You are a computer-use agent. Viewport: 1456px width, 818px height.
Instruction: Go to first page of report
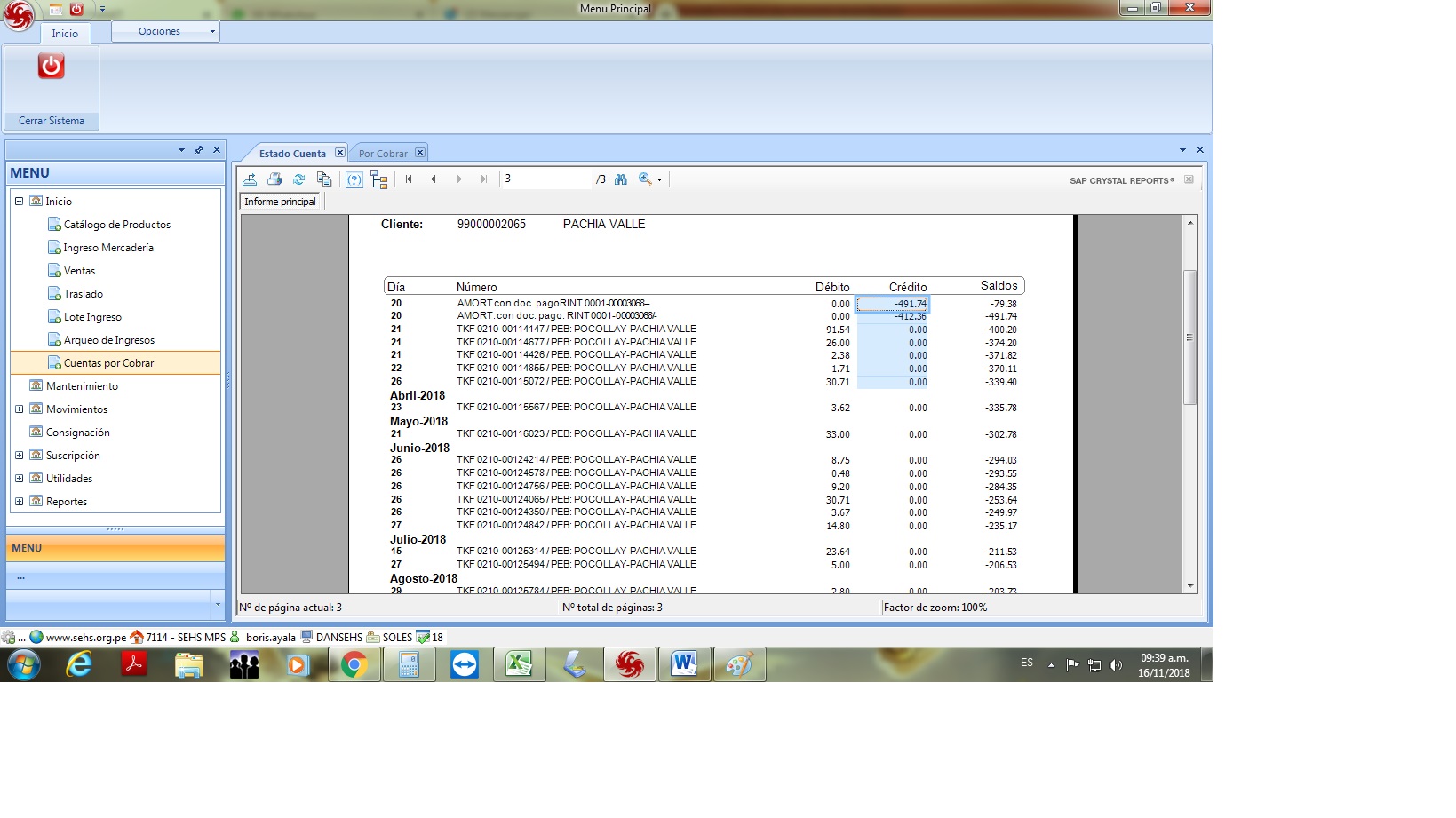[409, 179]
